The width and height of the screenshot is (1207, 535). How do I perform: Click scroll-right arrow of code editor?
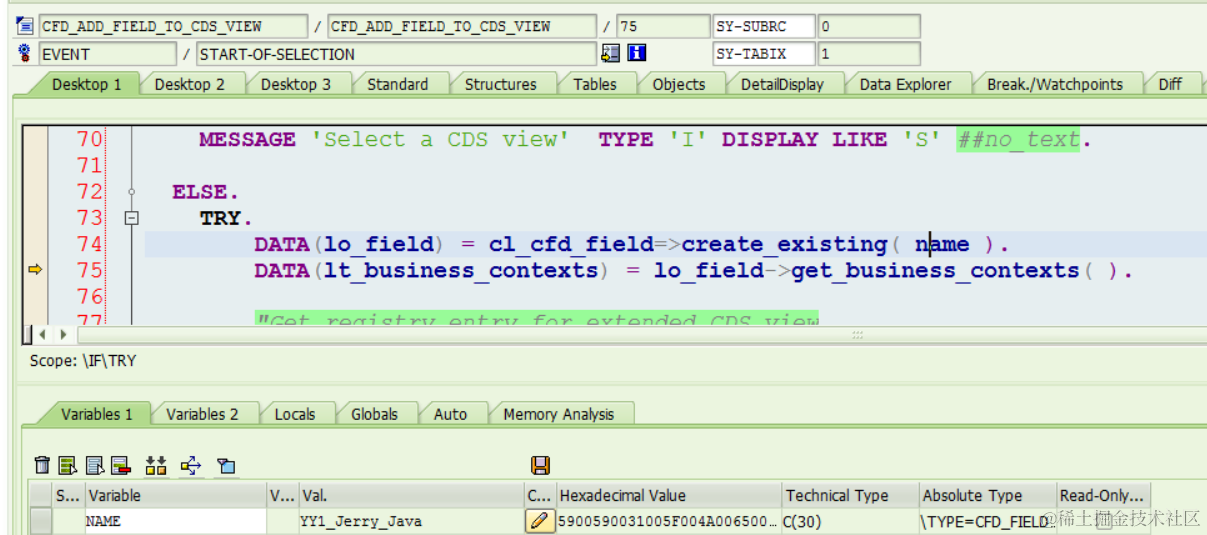pyautogui.click(x=63, y=334)
